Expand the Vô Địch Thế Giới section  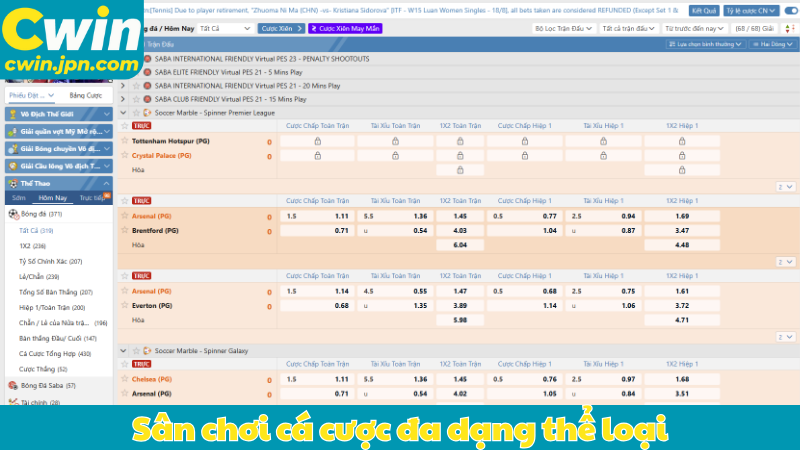coord(107,114)
